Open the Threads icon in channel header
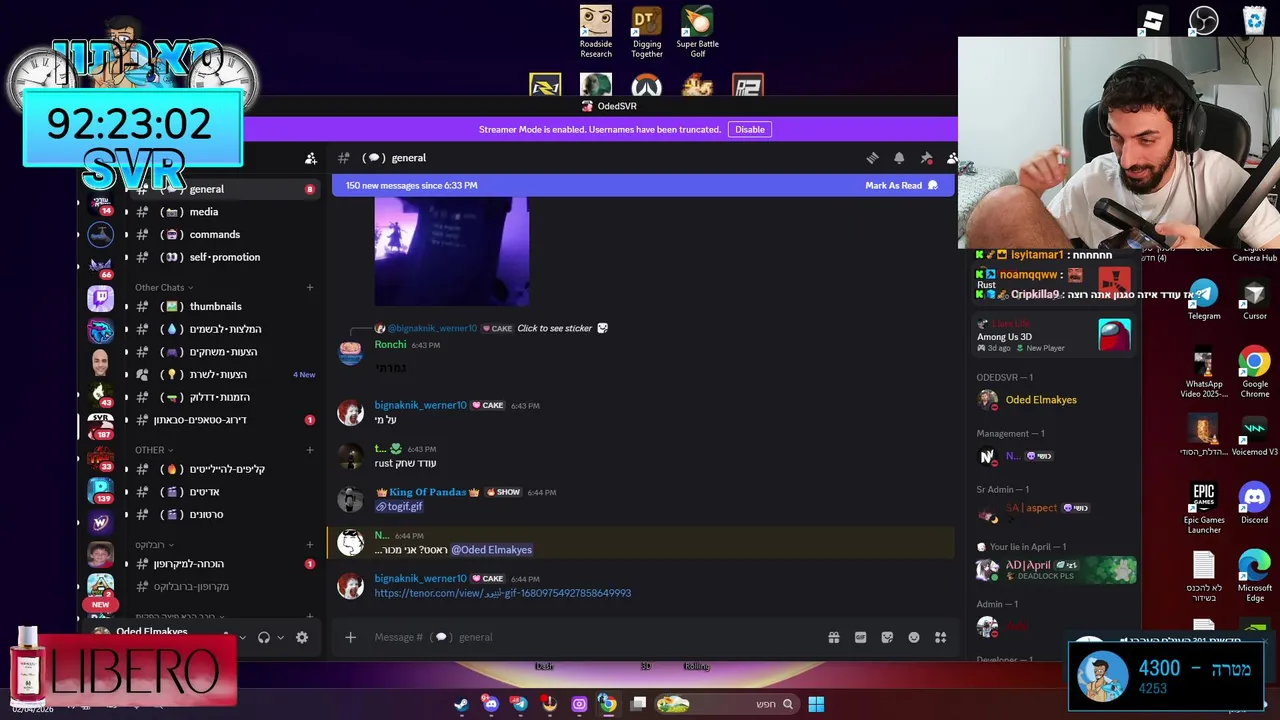 pos(872,158)
